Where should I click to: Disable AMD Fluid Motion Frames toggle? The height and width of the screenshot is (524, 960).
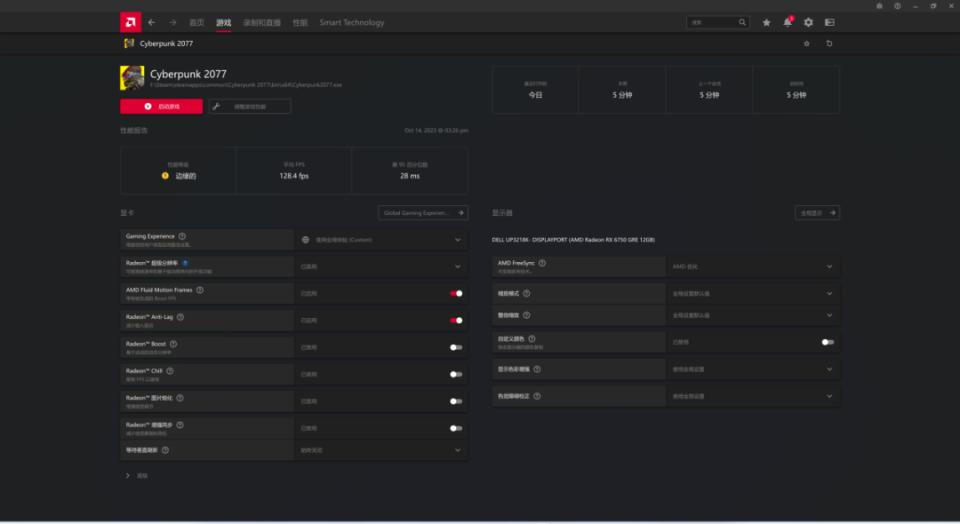pyautogui.click(x=456, y=293)
